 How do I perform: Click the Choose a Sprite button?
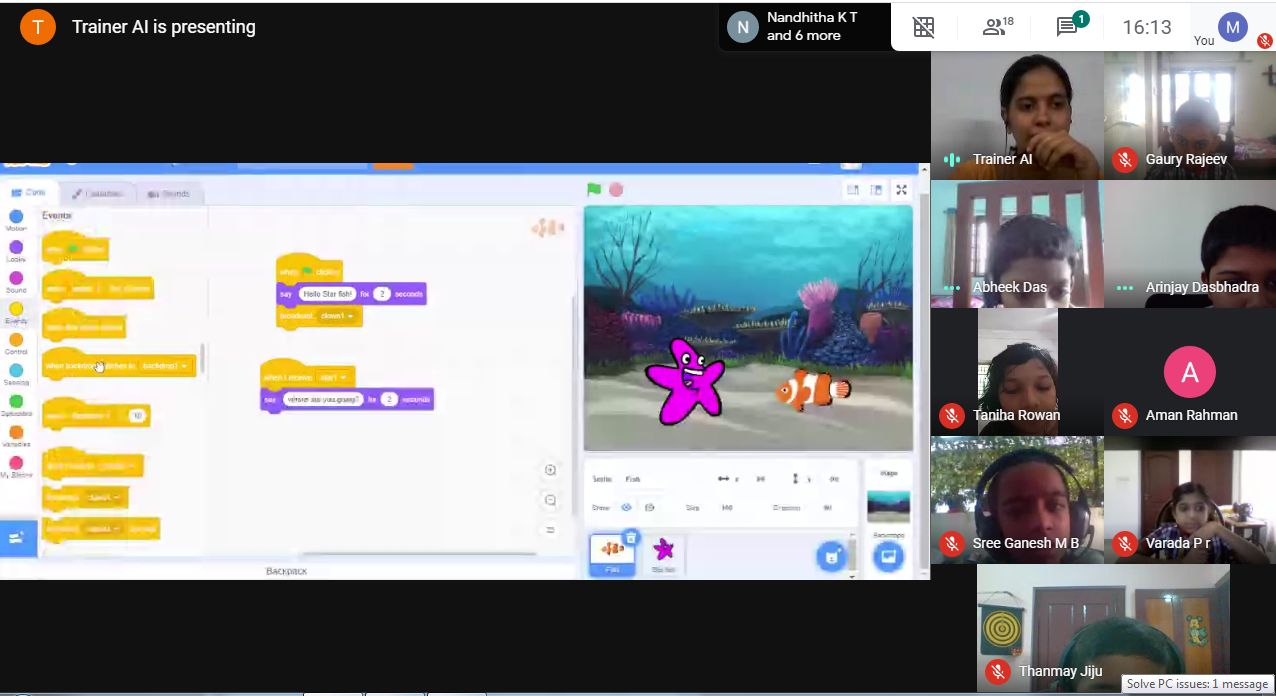pyautogui.click(x=831, y=557)
